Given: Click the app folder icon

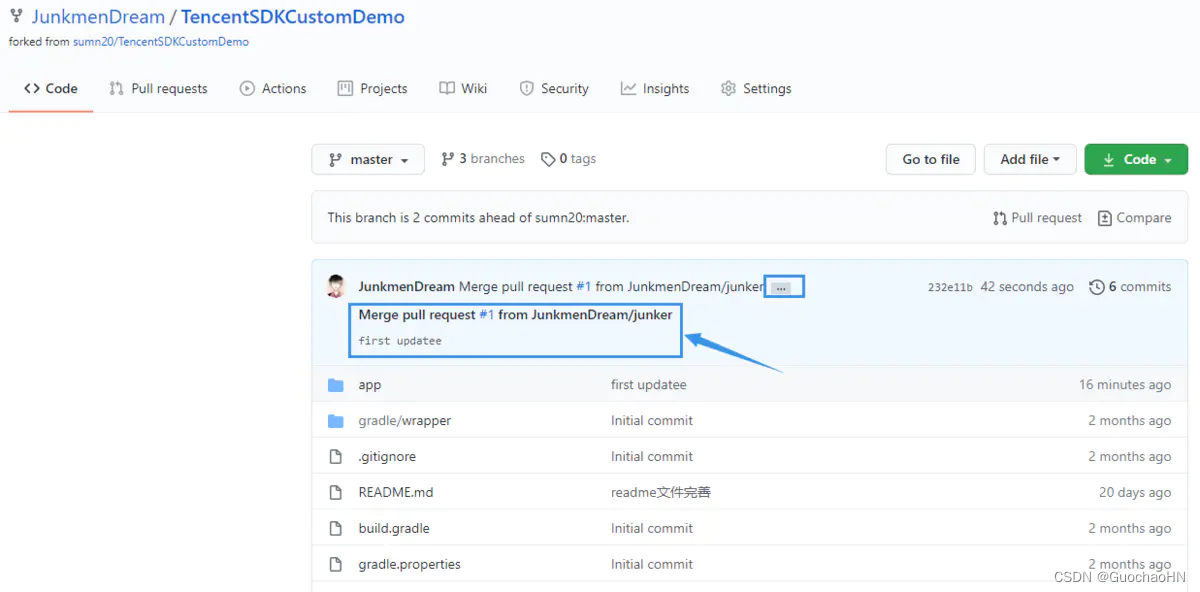Looking at the screenshot, I should pyautogui.click(x=336, y=385).
